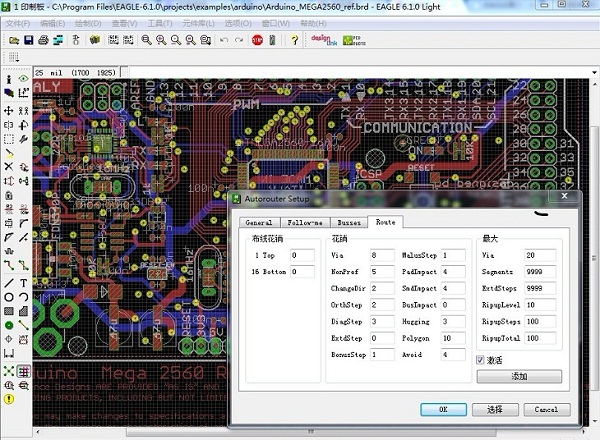Click the 1 Top layer input field
Image resolution: width=600 pixels, height=440 pixels.
(302, 255)
